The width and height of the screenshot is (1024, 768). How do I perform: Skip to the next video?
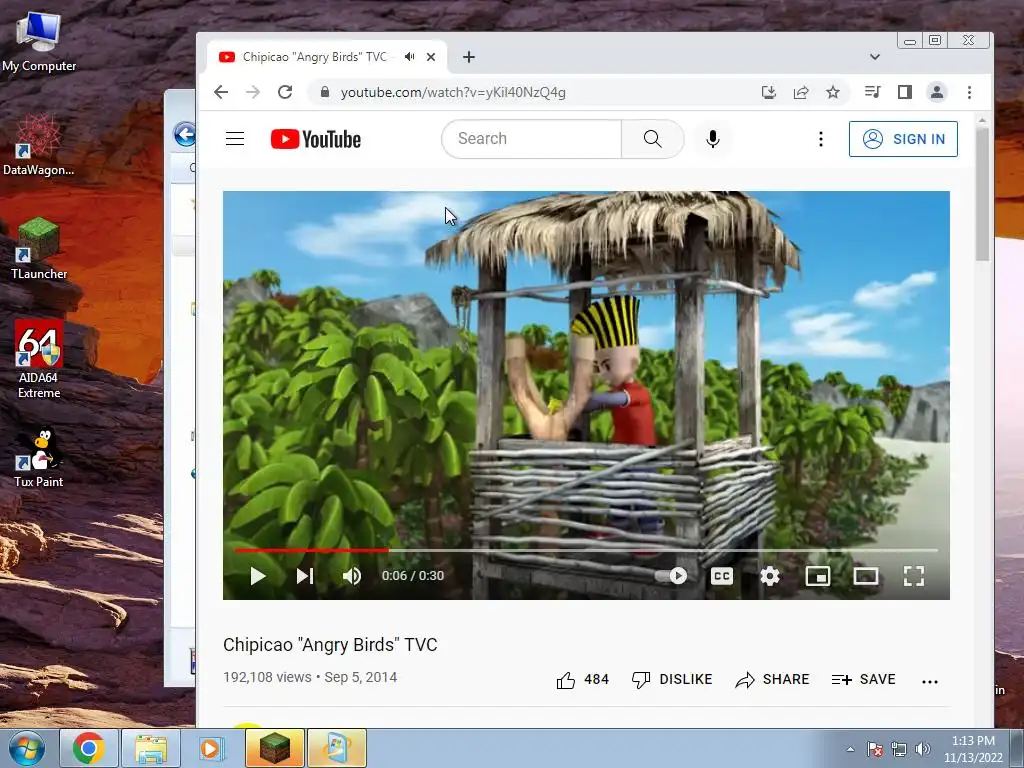tap(305, 575)
